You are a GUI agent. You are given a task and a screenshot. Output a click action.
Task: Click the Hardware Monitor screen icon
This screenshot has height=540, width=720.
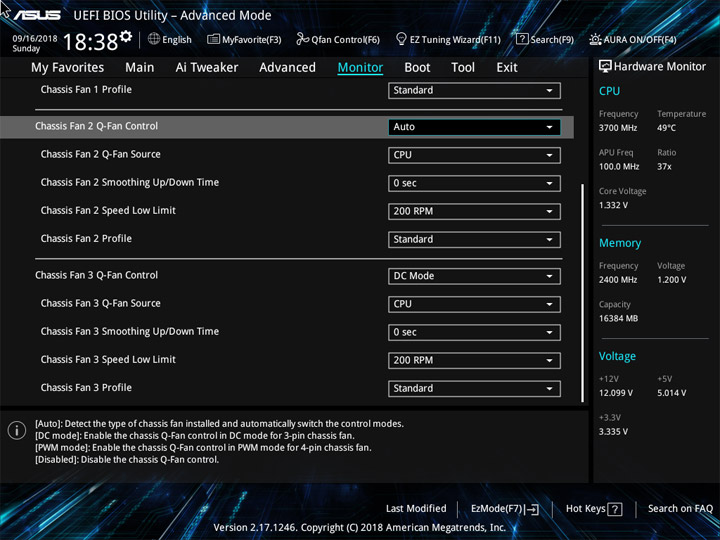605,67
